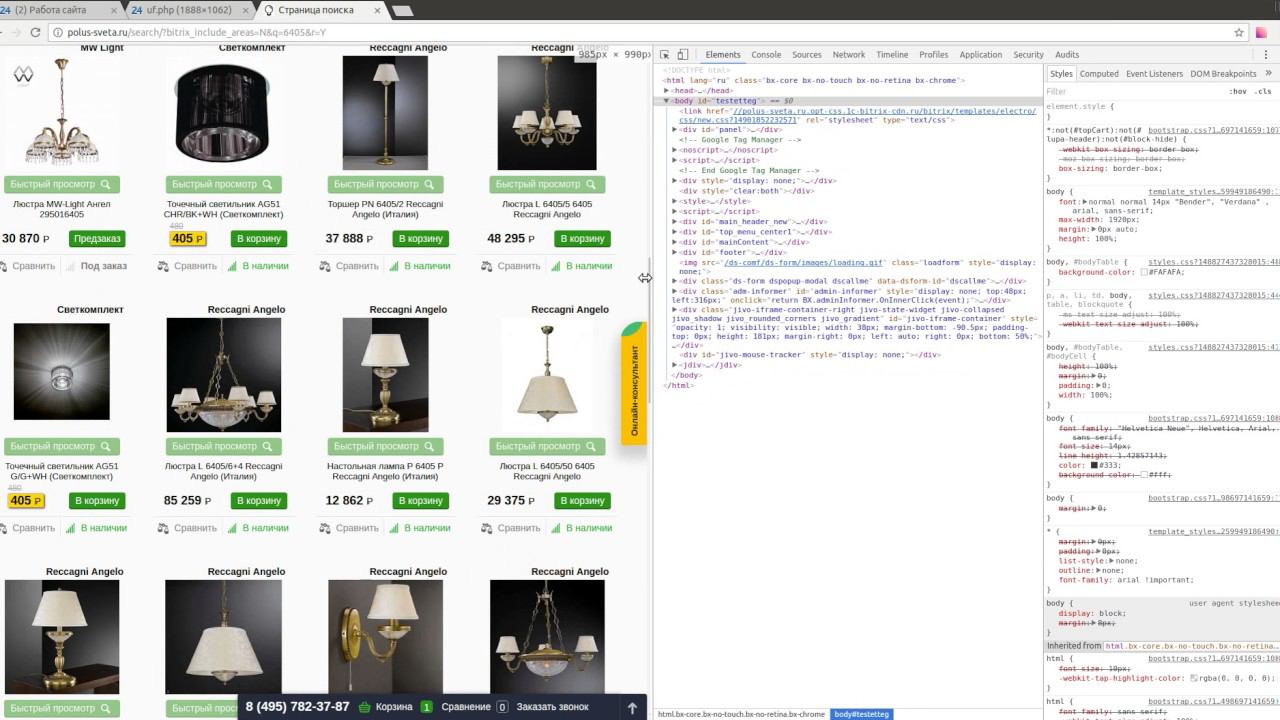This screenshot has width=1280, height=720.
Task: Open the Audits tab in DevTools
Action: coord(1067,55)
